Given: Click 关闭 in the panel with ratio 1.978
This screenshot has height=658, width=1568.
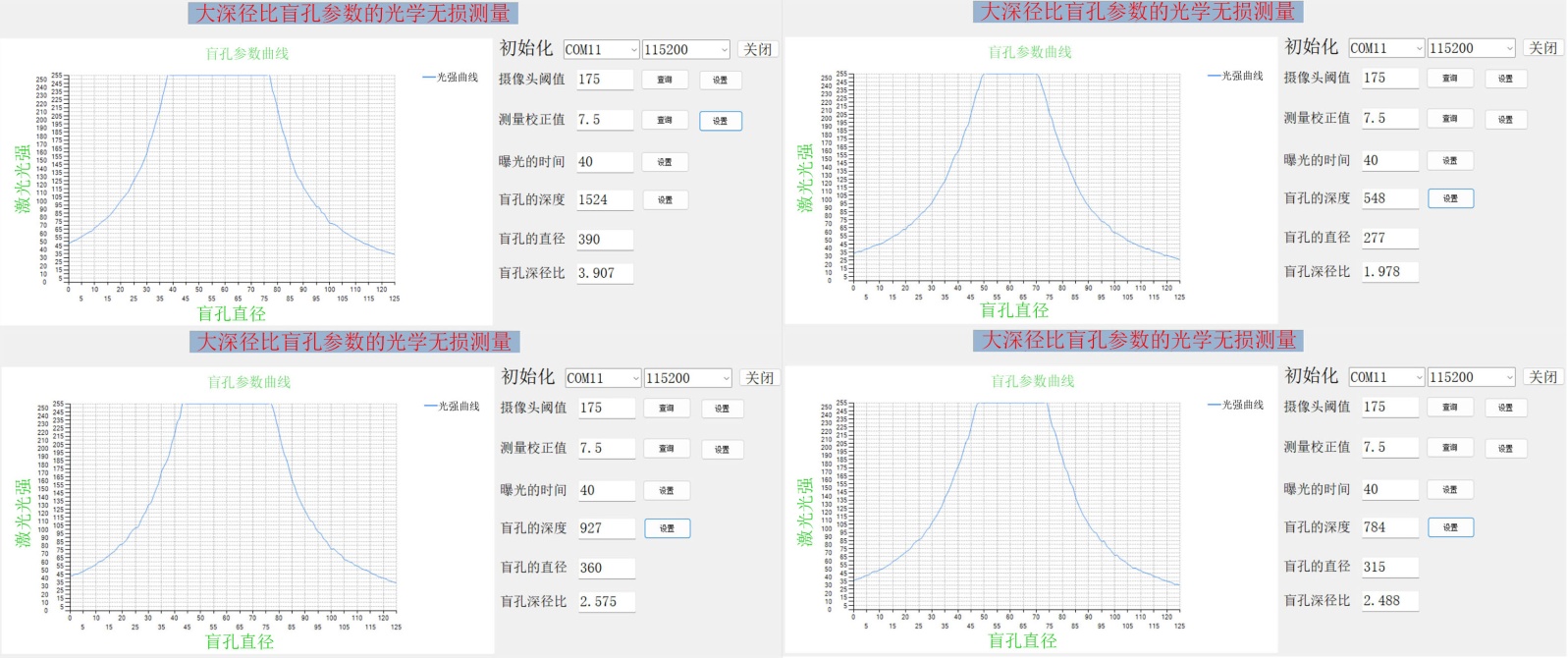Looking at the screenshot, I should [x=1542, y=48].
